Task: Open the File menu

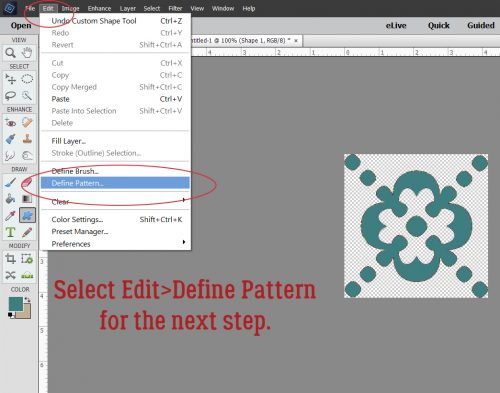Action: [x=30, y=8]
